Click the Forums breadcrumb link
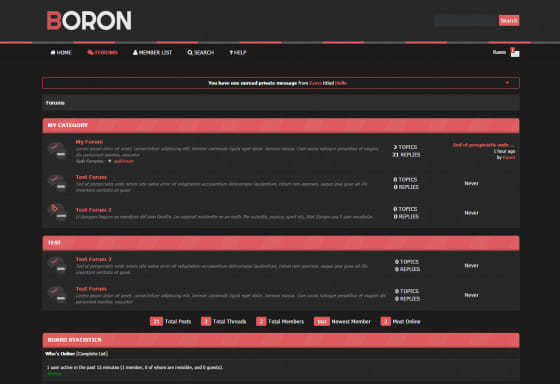This screenshot has width=560, height=384. click(55, 103)
